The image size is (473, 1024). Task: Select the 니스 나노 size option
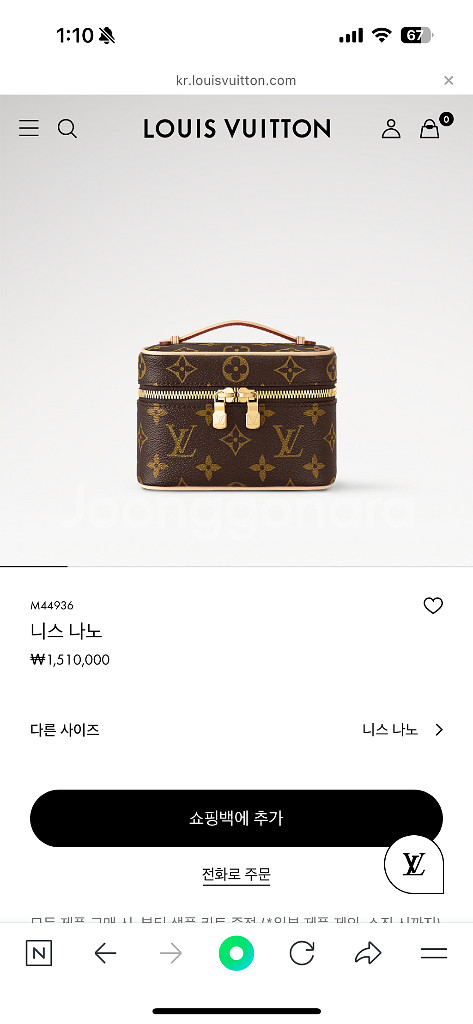point(390,730)
